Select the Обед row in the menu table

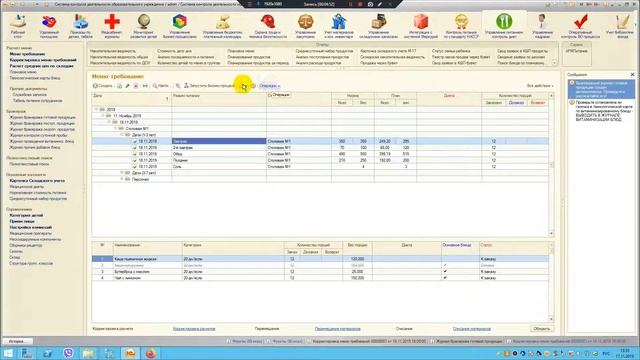coord(320,154)
